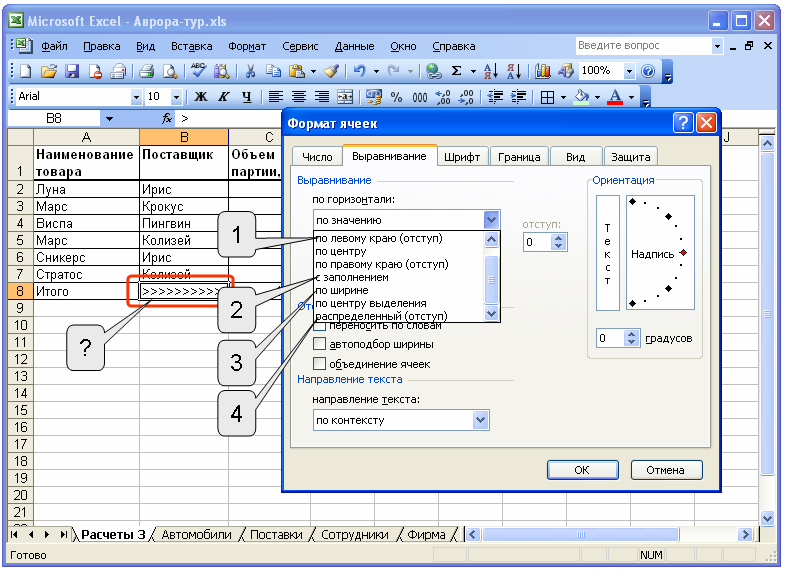Cut selection with the scissors icon
This screenshot has height=569, width=785.
(x=250, y=72)
